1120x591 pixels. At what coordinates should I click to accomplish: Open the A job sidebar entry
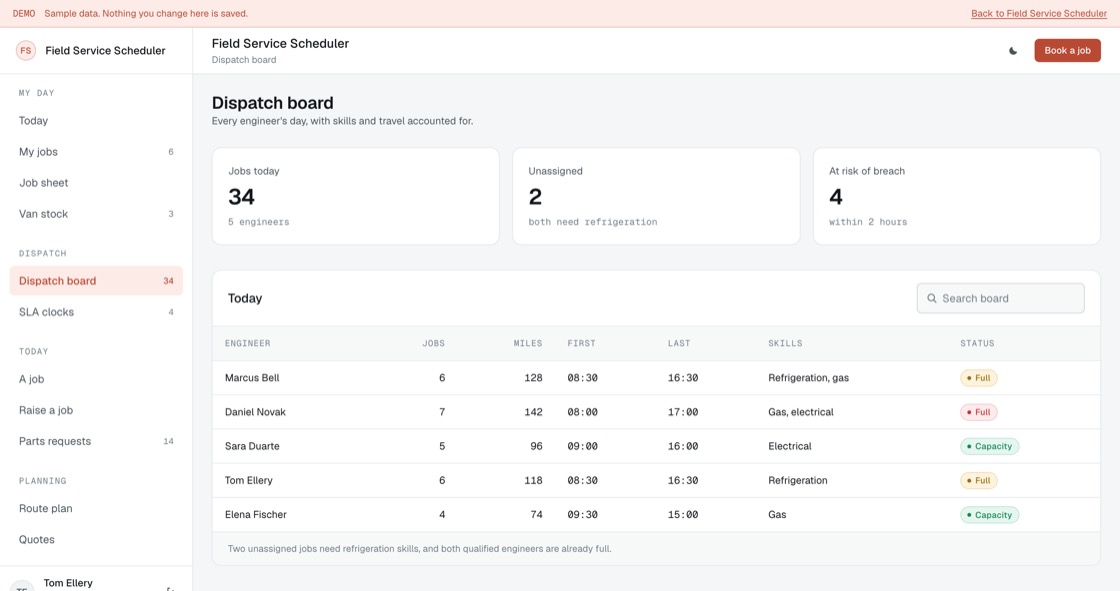click(96, 379)
